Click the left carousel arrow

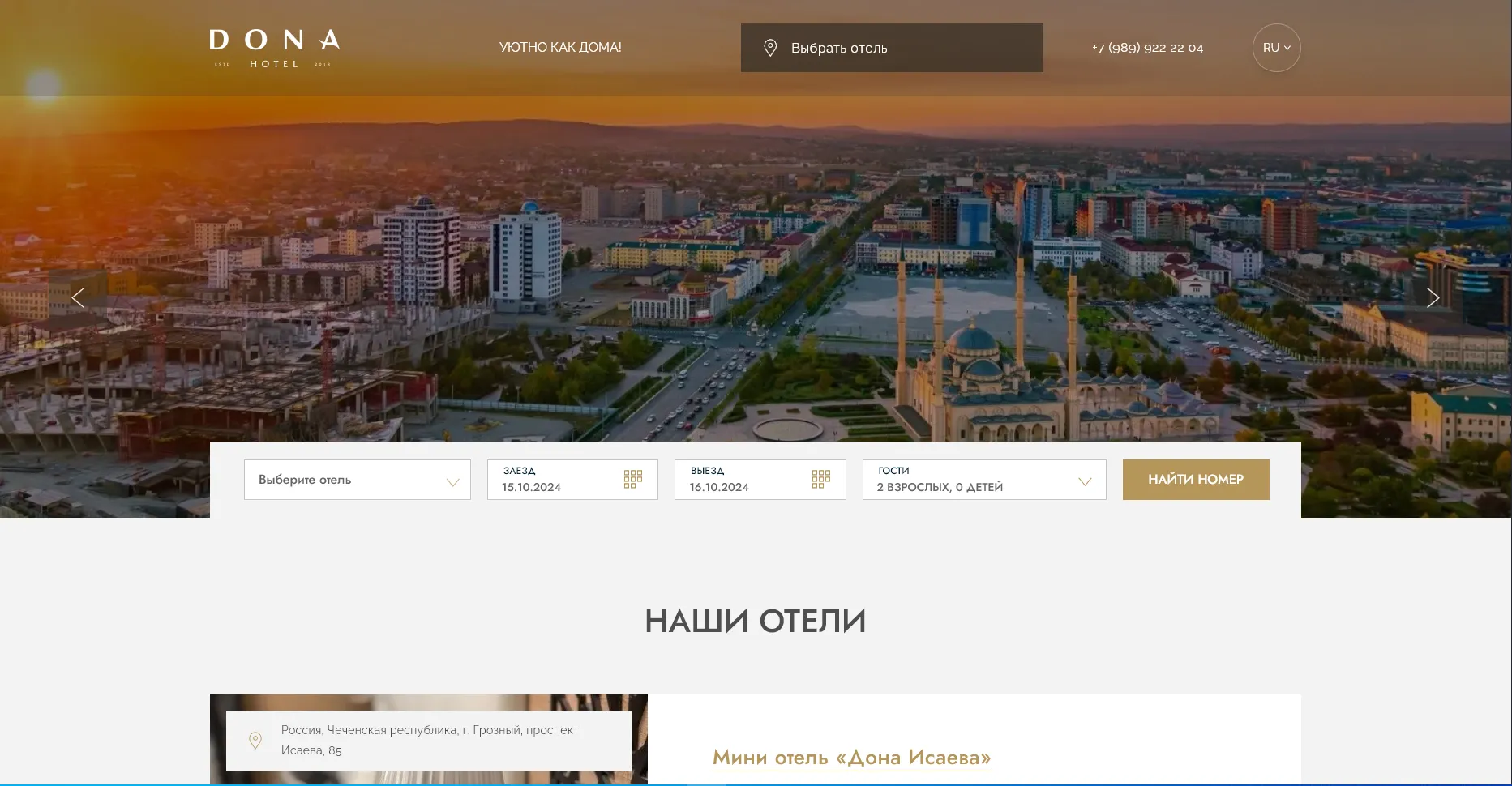tap(78, 297)
